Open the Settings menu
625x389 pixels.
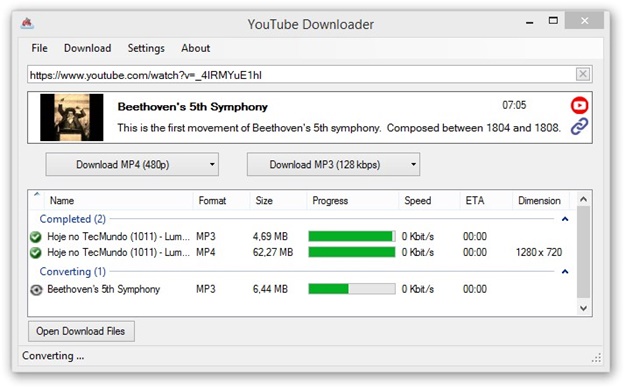pyautogui.click(x=146, y=48)
